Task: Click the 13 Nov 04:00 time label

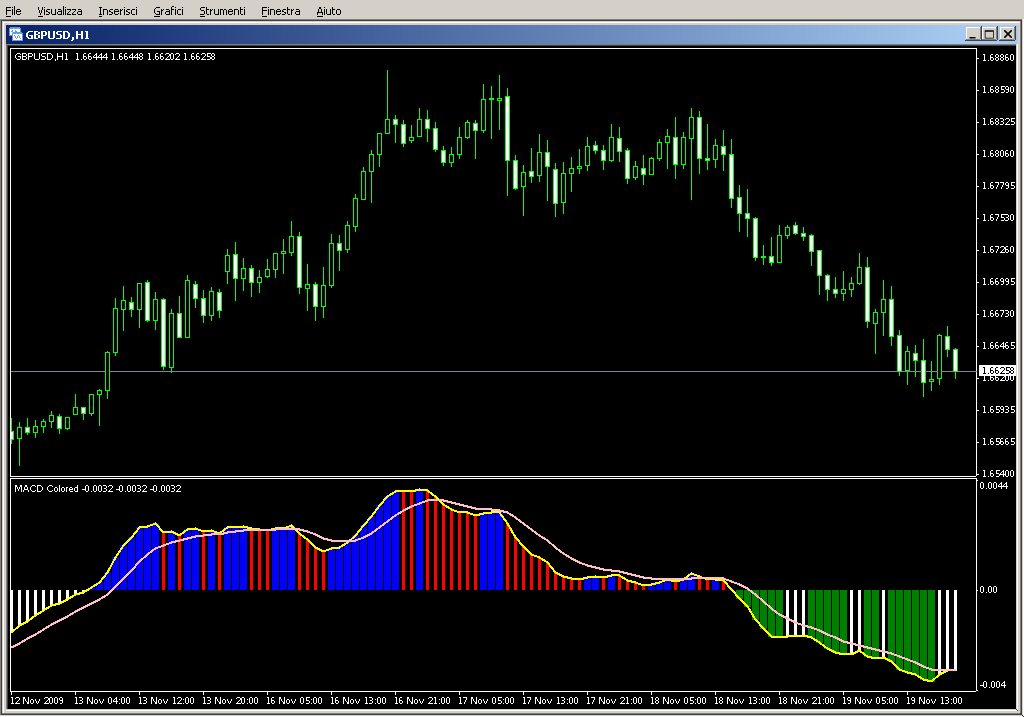Action: pos(102,701)
